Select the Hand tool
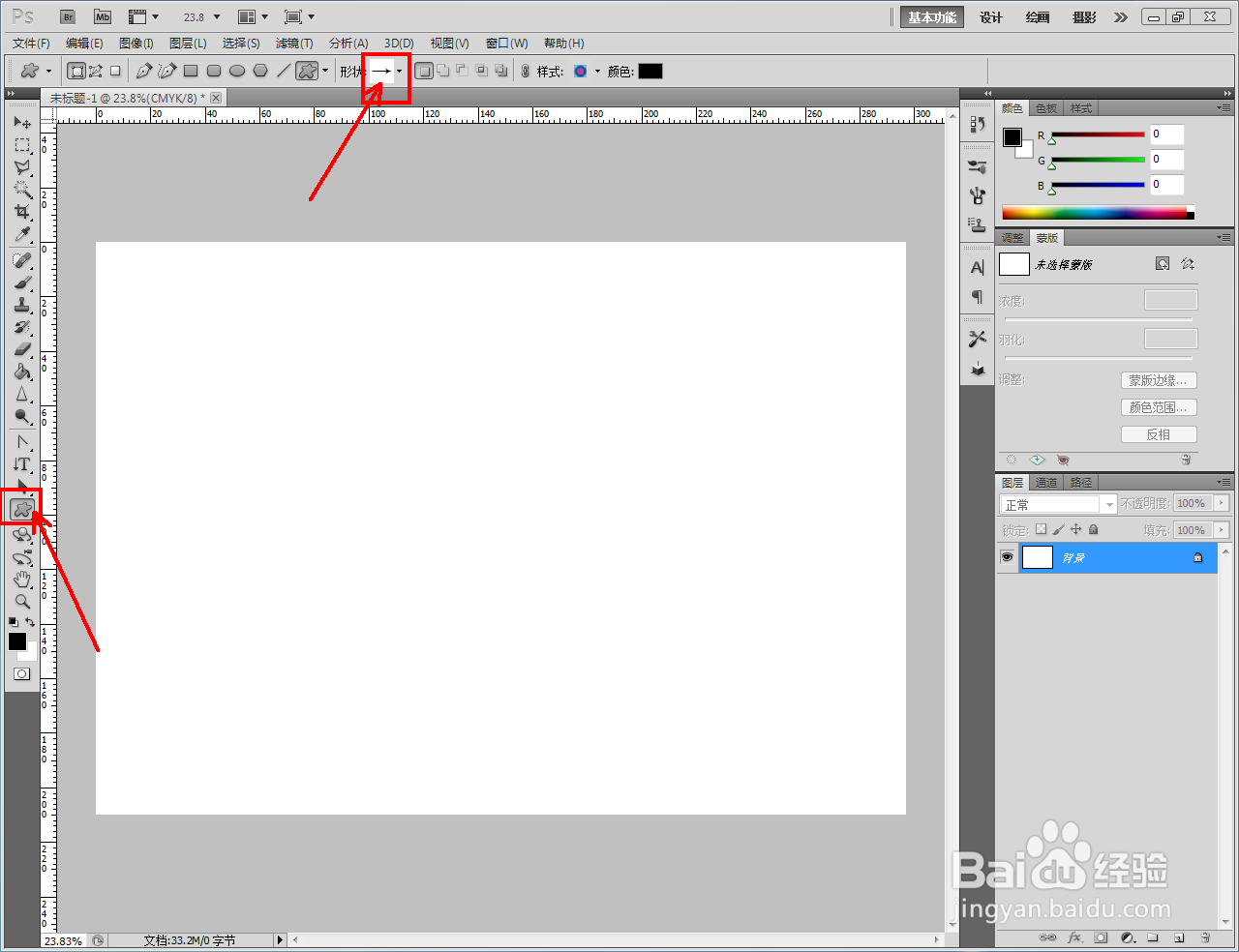The height and width of the screenshot is (952, 1239). click(22, 580)
